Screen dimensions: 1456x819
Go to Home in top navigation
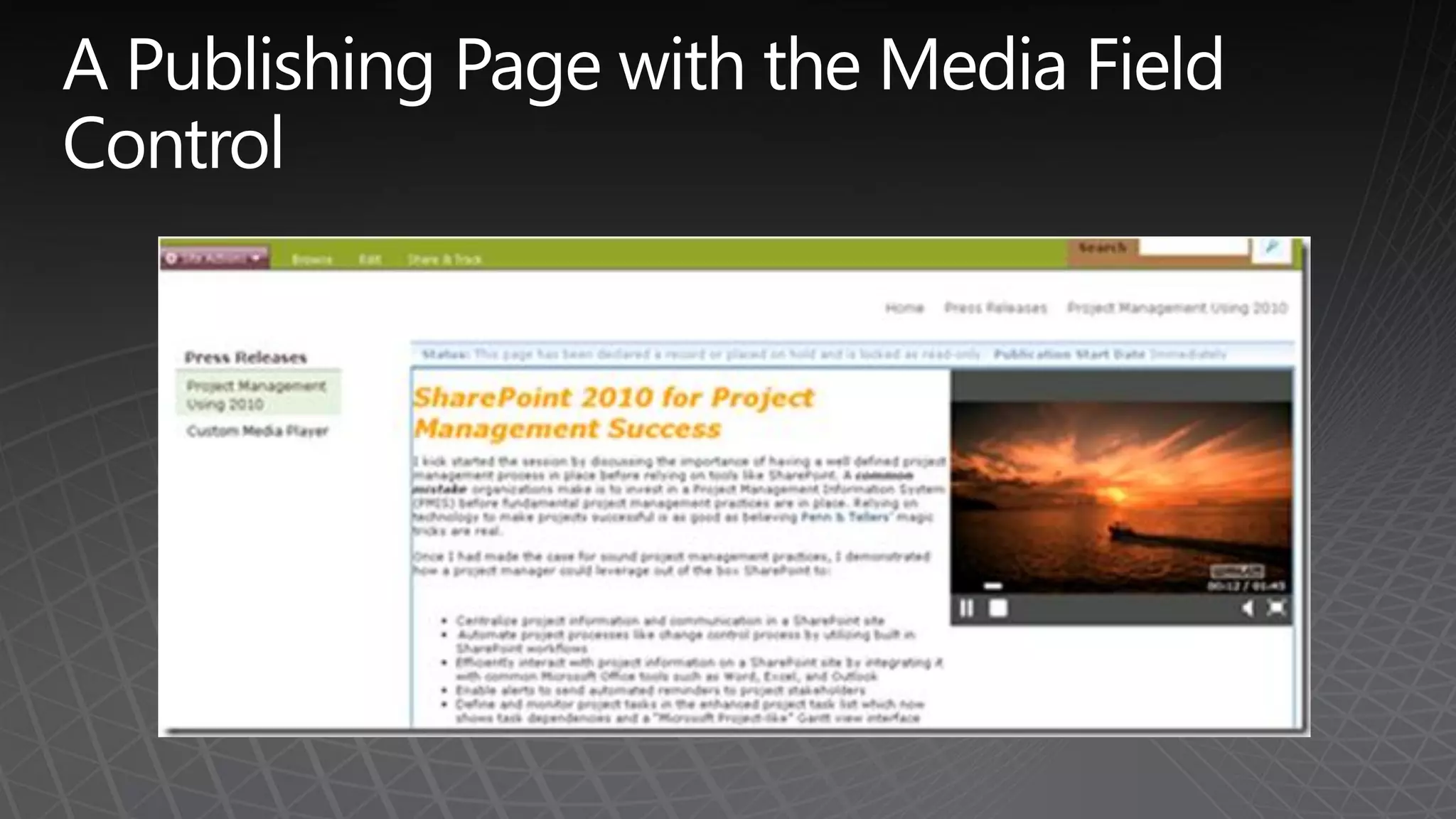pyautogui.click(x=904, y=308)
